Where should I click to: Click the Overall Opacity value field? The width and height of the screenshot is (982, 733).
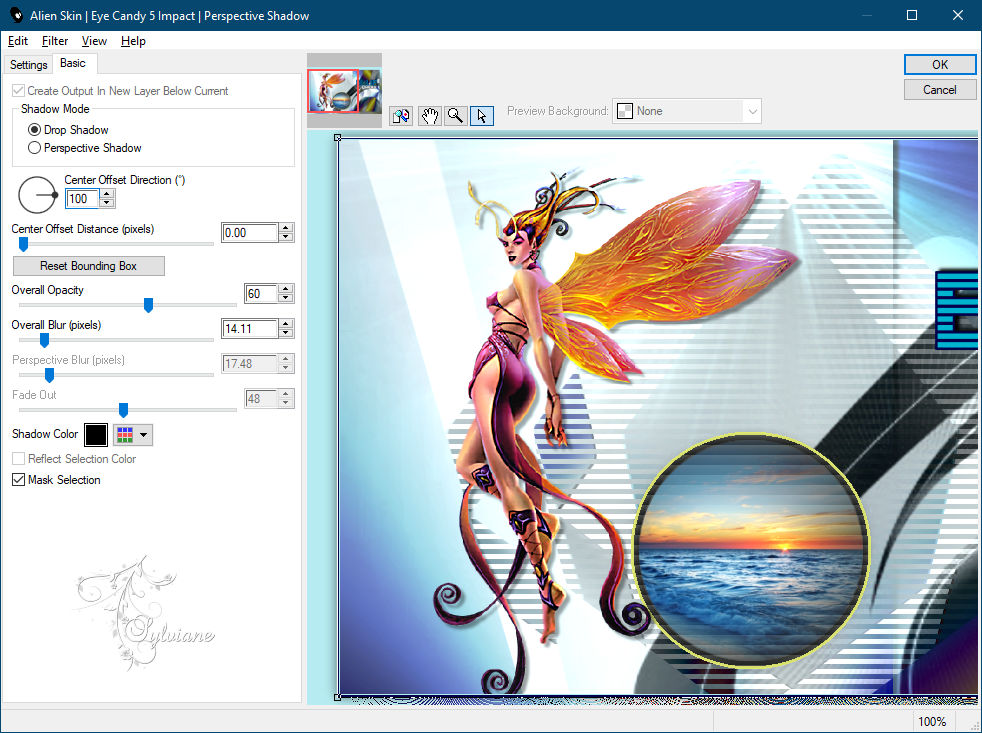click(x=261, y=293)
